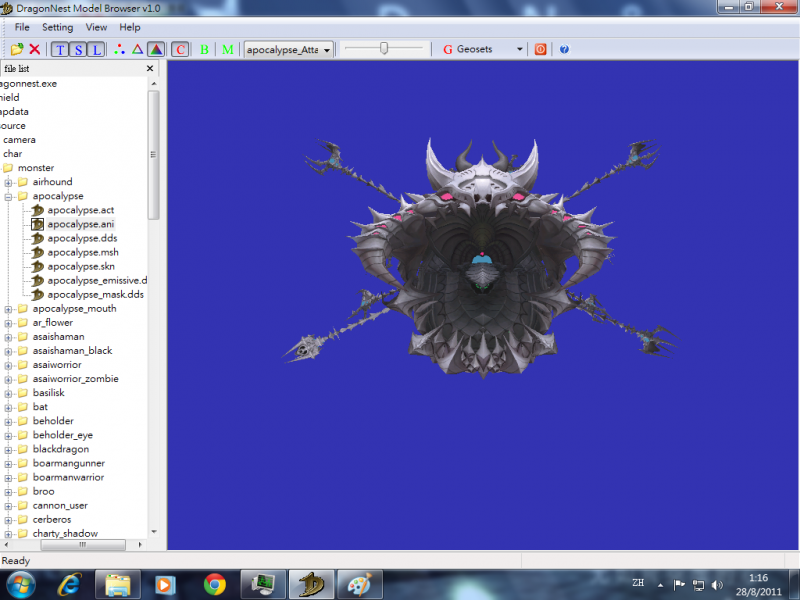Expand the asaishaman_black folder

(x=8, y=352)
